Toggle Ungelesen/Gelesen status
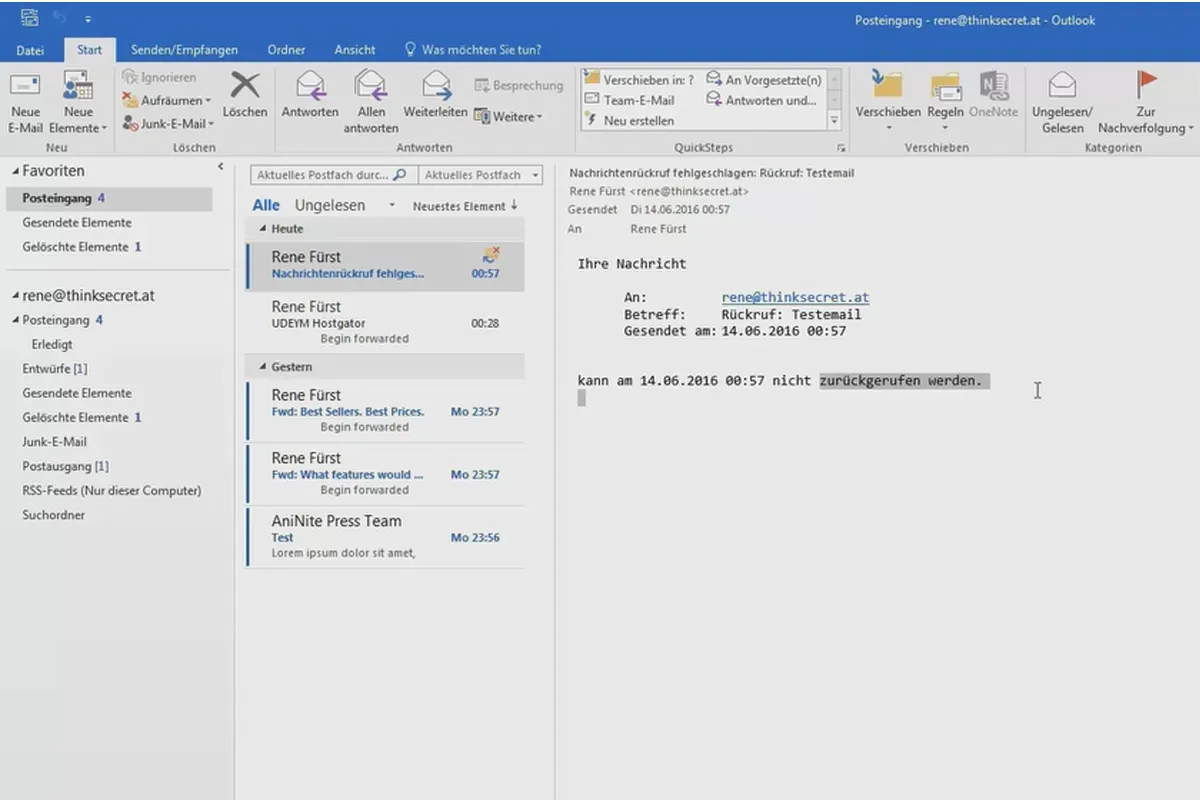1200x800 pixels. click(1062, 103)
